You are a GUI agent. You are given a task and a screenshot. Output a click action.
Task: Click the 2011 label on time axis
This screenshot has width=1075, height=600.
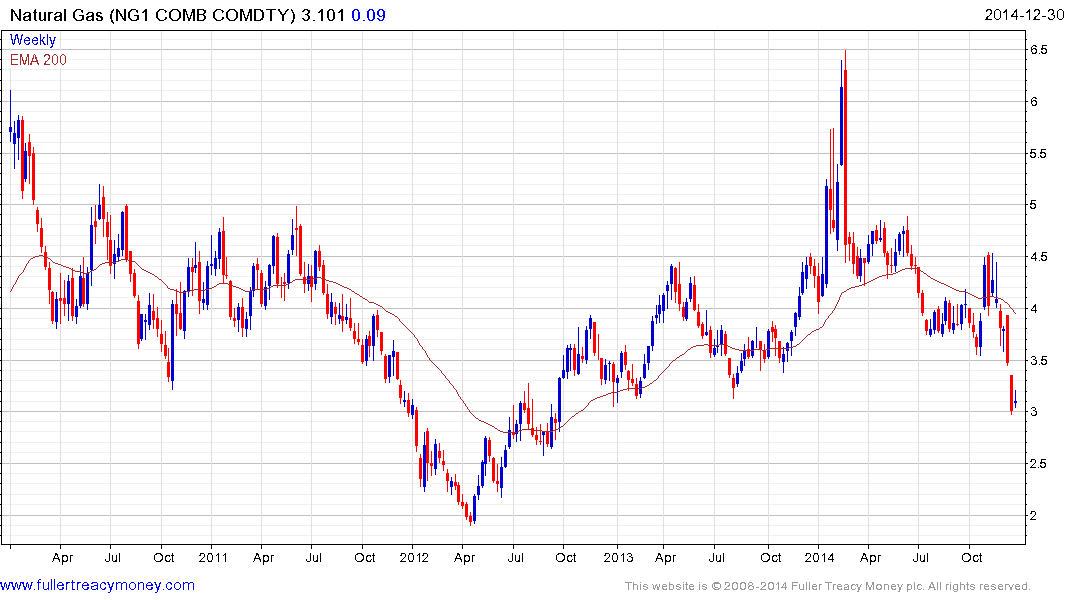(214, 557)
